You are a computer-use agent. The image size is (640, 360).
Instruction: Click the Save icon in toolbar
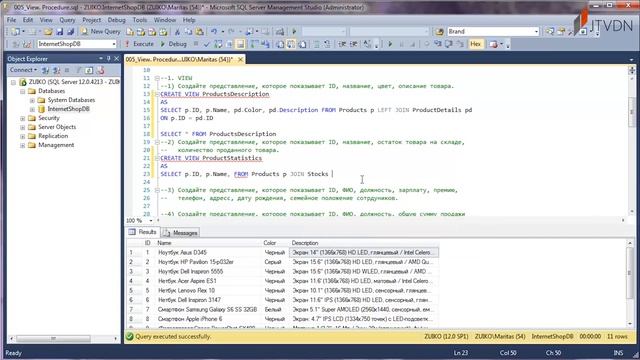(60, 31)
